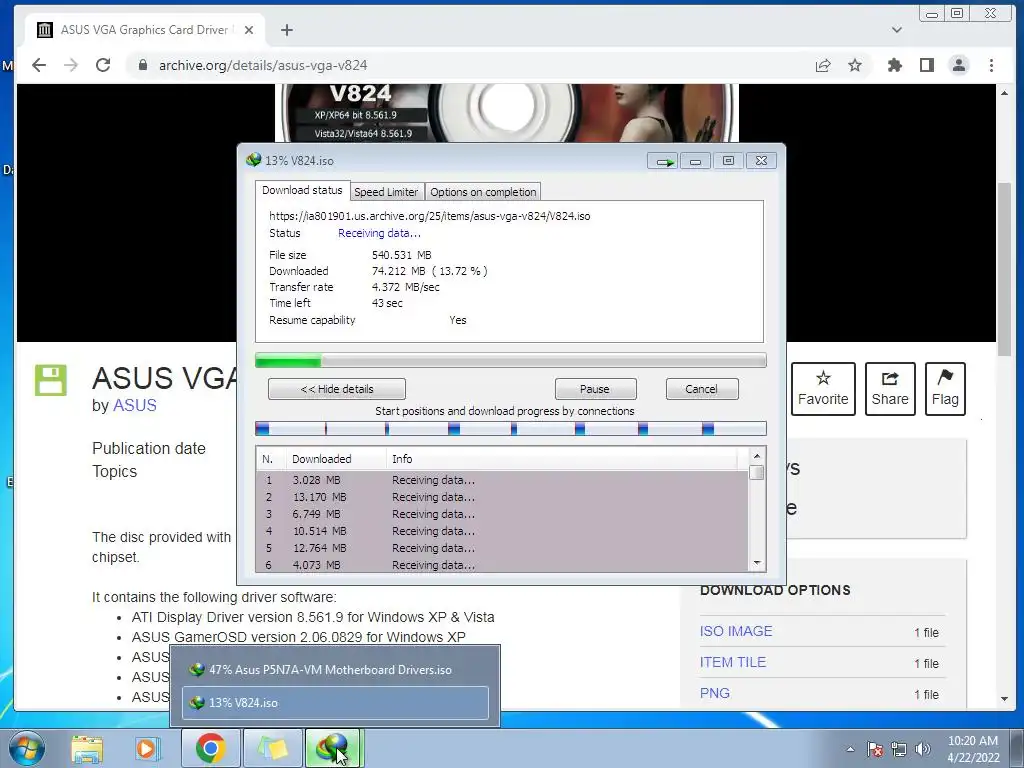Click the Chrome taskbar icon

click(x=210, y=748)
